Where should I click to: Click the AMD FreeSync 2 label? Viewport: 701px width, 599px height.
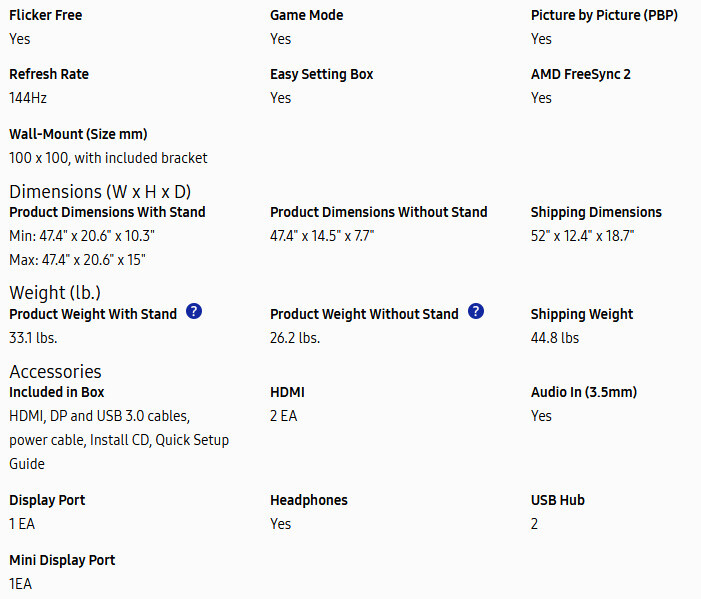(x=581, y=74)
